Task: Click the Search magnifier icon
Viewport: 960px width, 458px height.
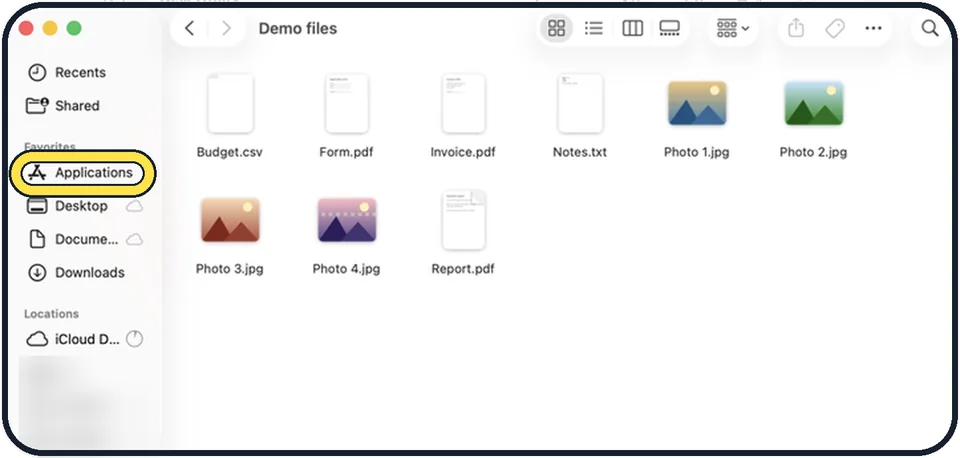Action: point(930,28)
